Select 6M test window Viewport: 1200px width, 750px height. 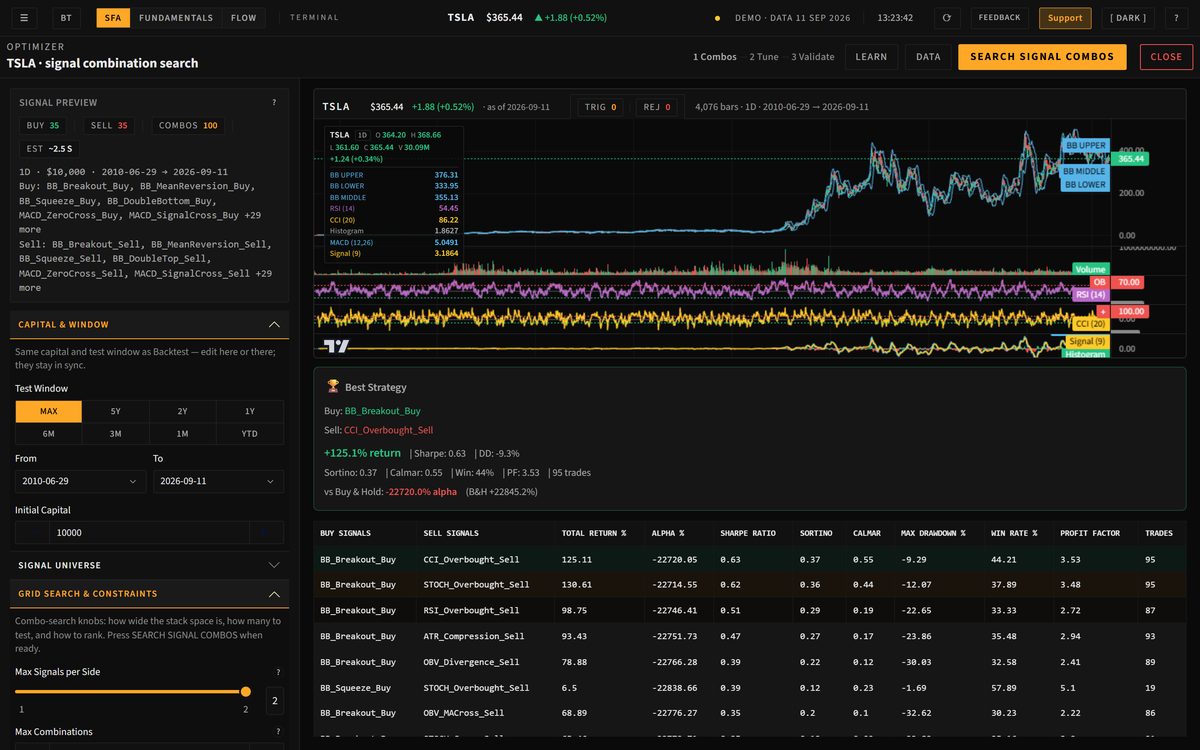click(x=49, y=433)
